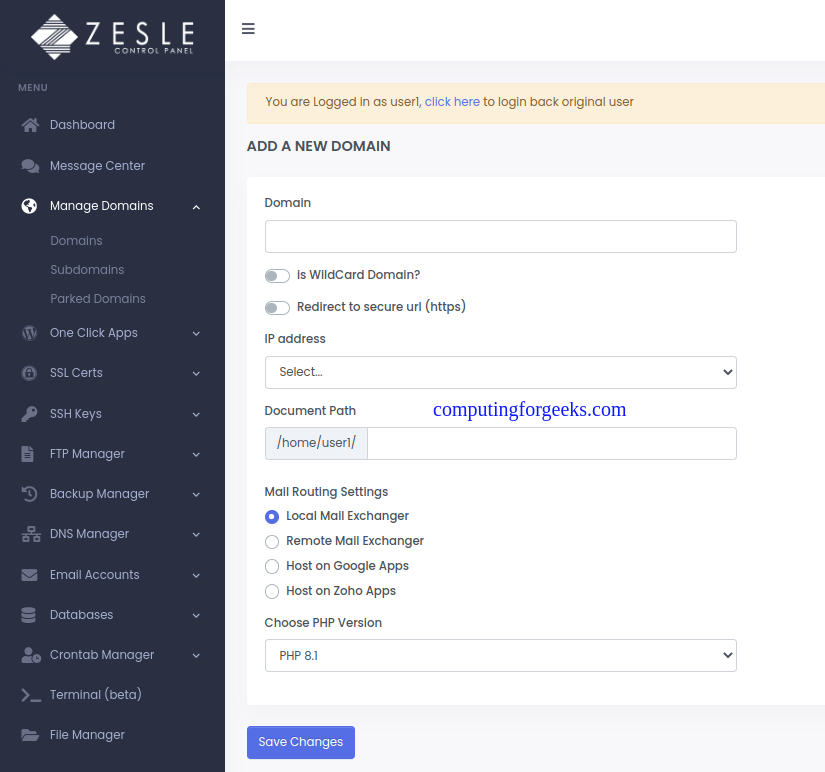Choose Host on Google Apps option

pyautogui.click(x=272, y=566)
